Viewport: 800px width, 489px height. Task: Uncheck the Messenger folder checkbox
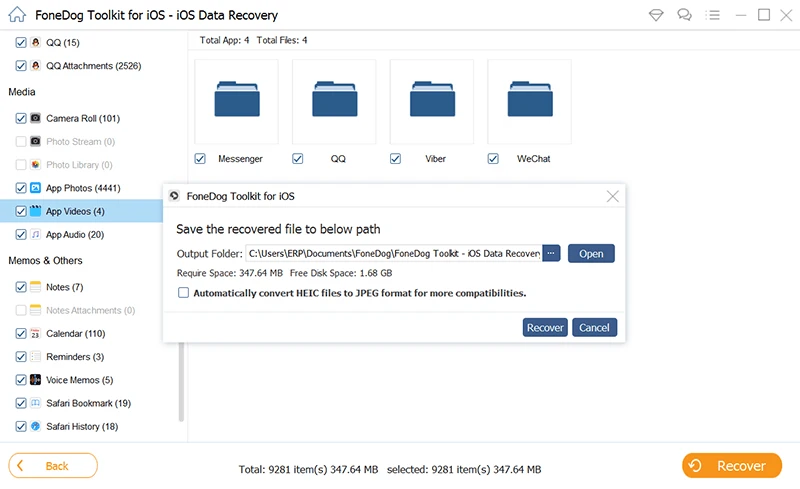click(x=200, y=159)
